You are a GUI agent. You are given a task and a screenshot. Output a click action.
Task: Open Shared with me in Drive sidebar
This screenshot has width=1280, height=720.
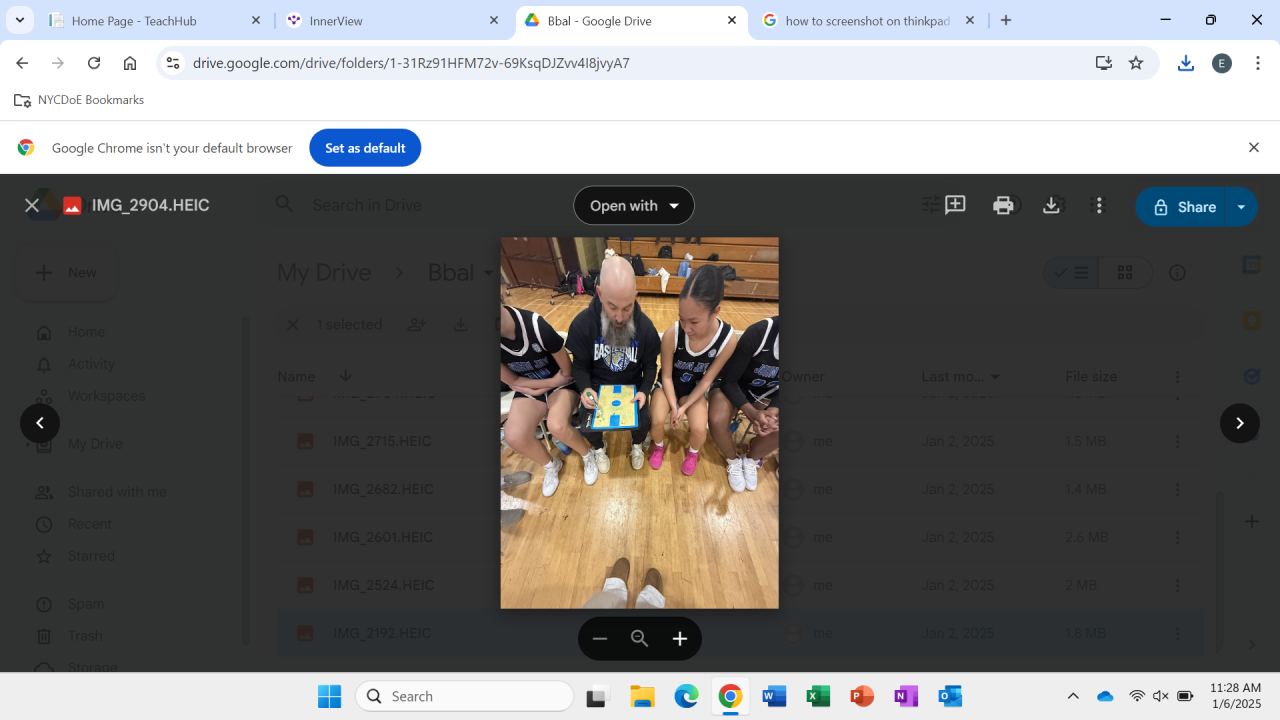(x=117, y=492)
